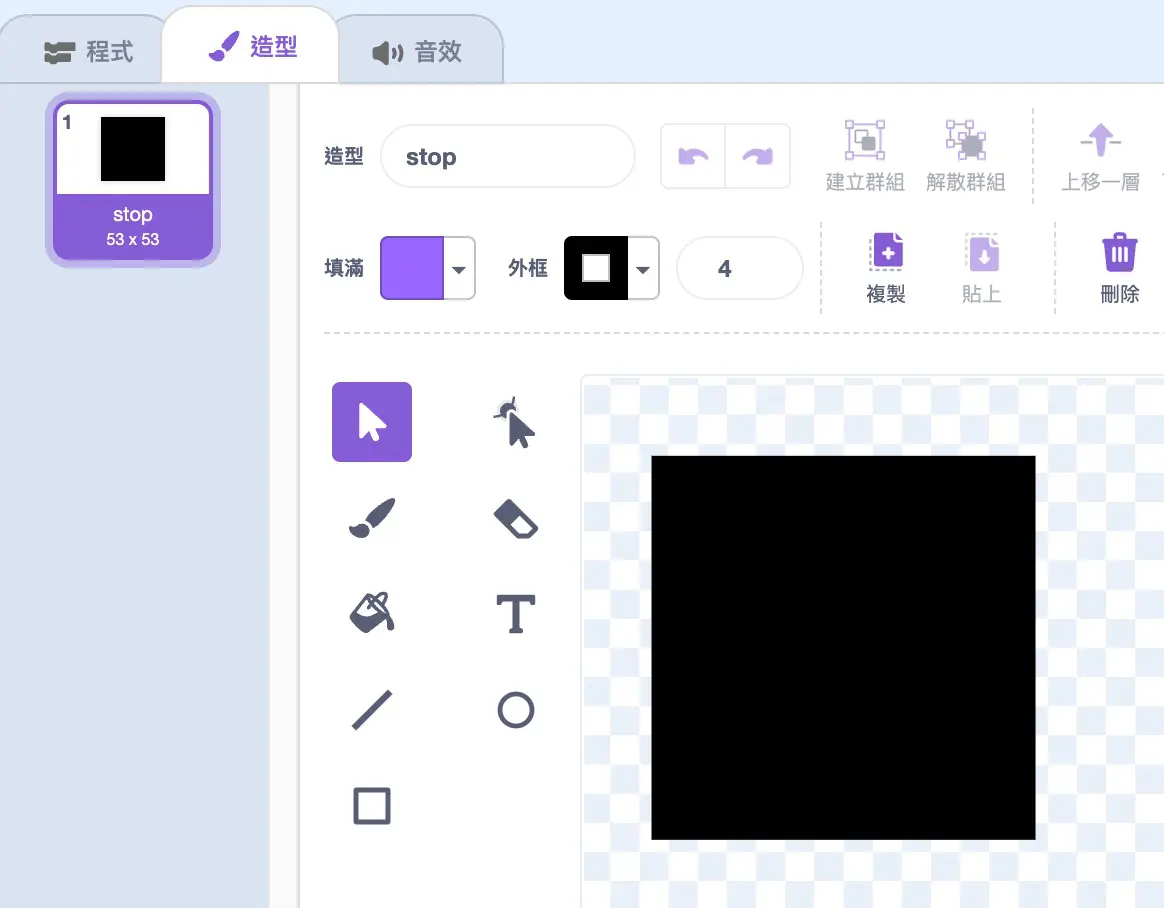Select the Line tool
Image resolution: width=1164 pixels, height=908 pixels.
[x=371, y=710]
